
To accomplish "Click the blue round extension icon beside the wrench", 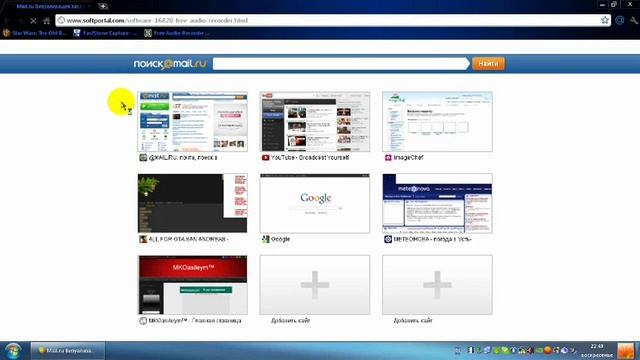I will tap(620, 20).
